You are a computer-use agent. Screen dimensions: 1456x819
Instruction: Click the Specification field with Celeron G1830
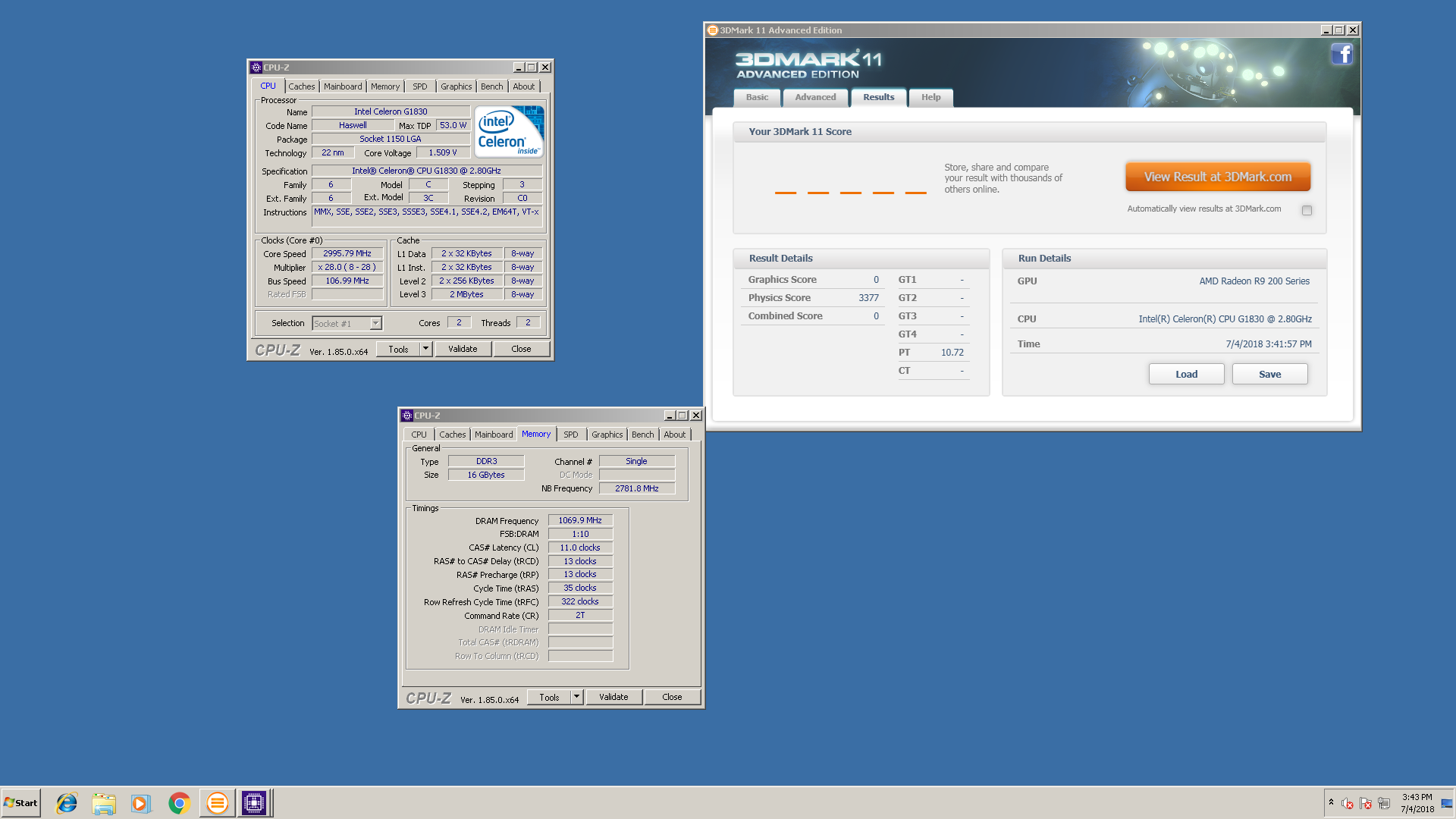point(427,171)
